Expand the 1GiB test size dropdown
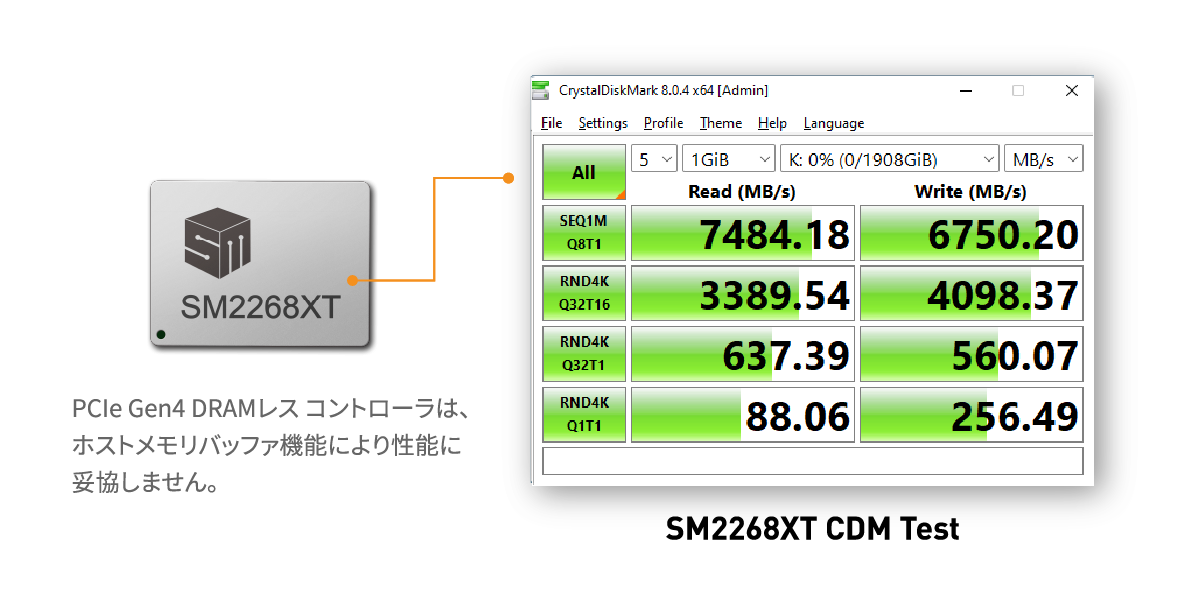This screenshot has height=600, width=1201. click(x=728, y=159)
